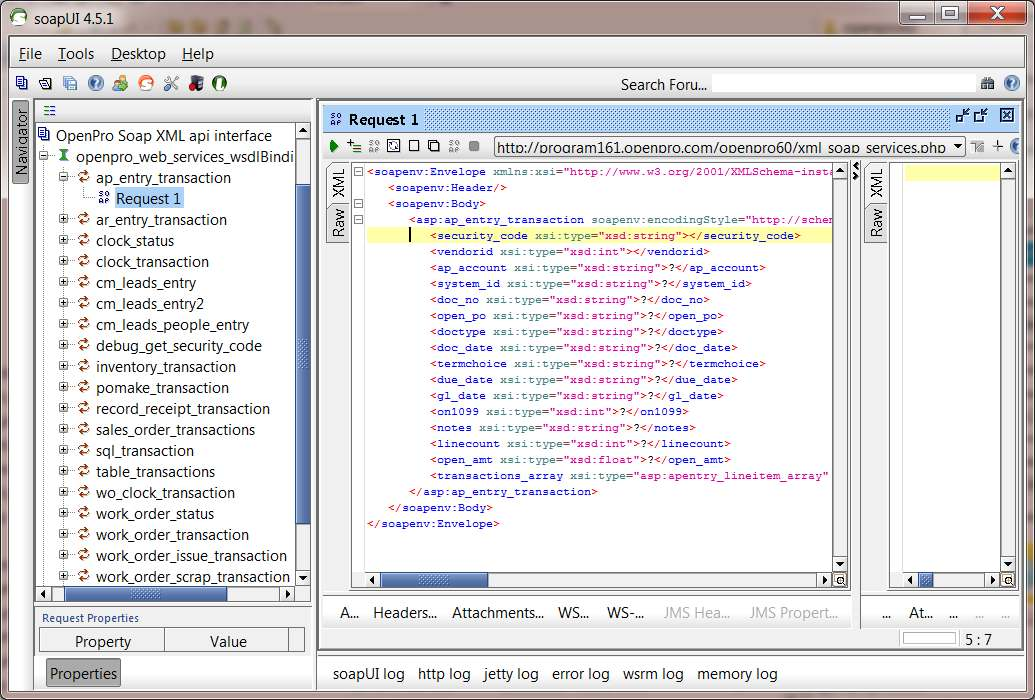1035x700 pixels.
Task: Click the blue Online Help toolbar icon
Action: [96, 84]
